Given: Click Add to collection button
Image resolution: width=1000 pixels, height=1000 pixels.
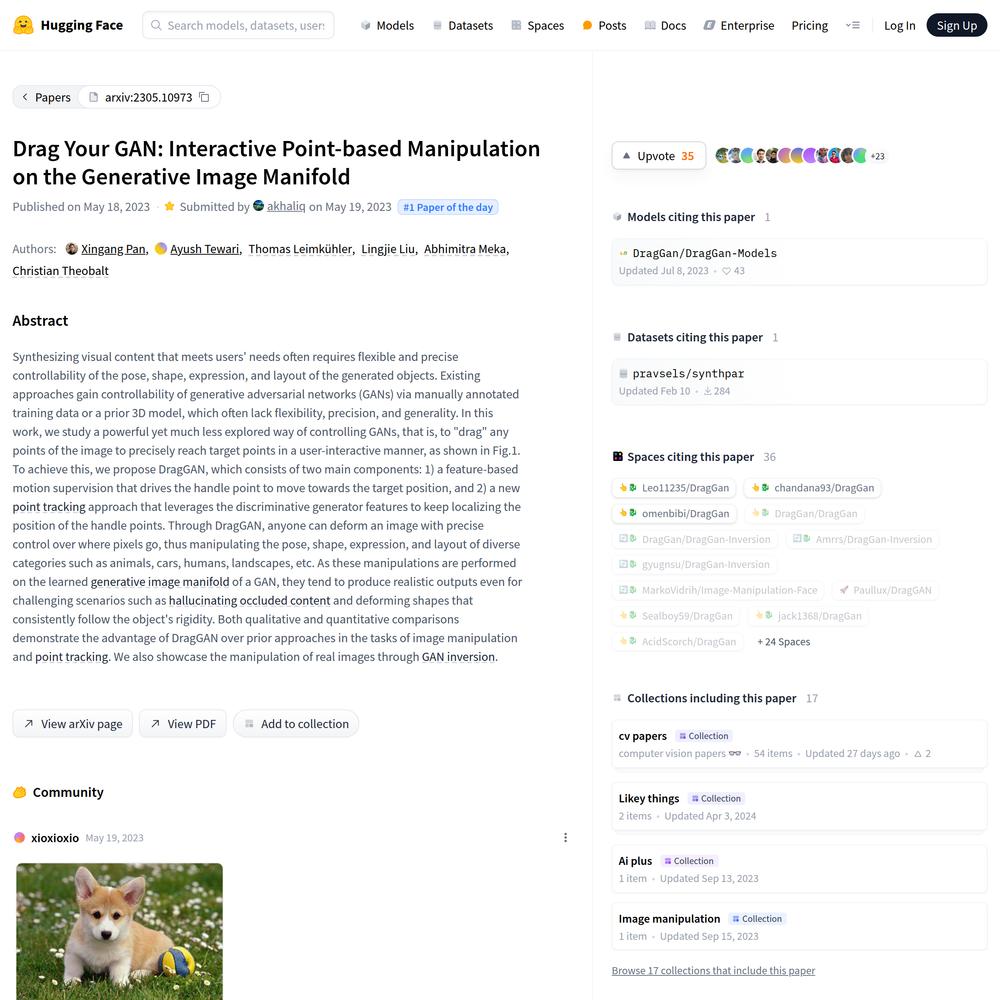Looking at the screenshot, I should (x=296, y=724).
